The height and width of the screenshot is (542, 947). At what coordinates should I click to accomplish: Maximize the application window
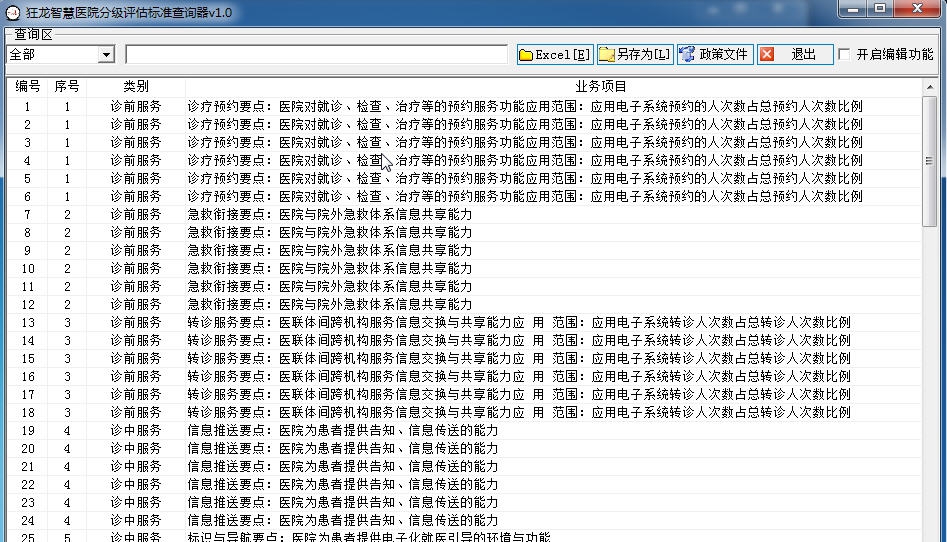click(x=880, y=9)
